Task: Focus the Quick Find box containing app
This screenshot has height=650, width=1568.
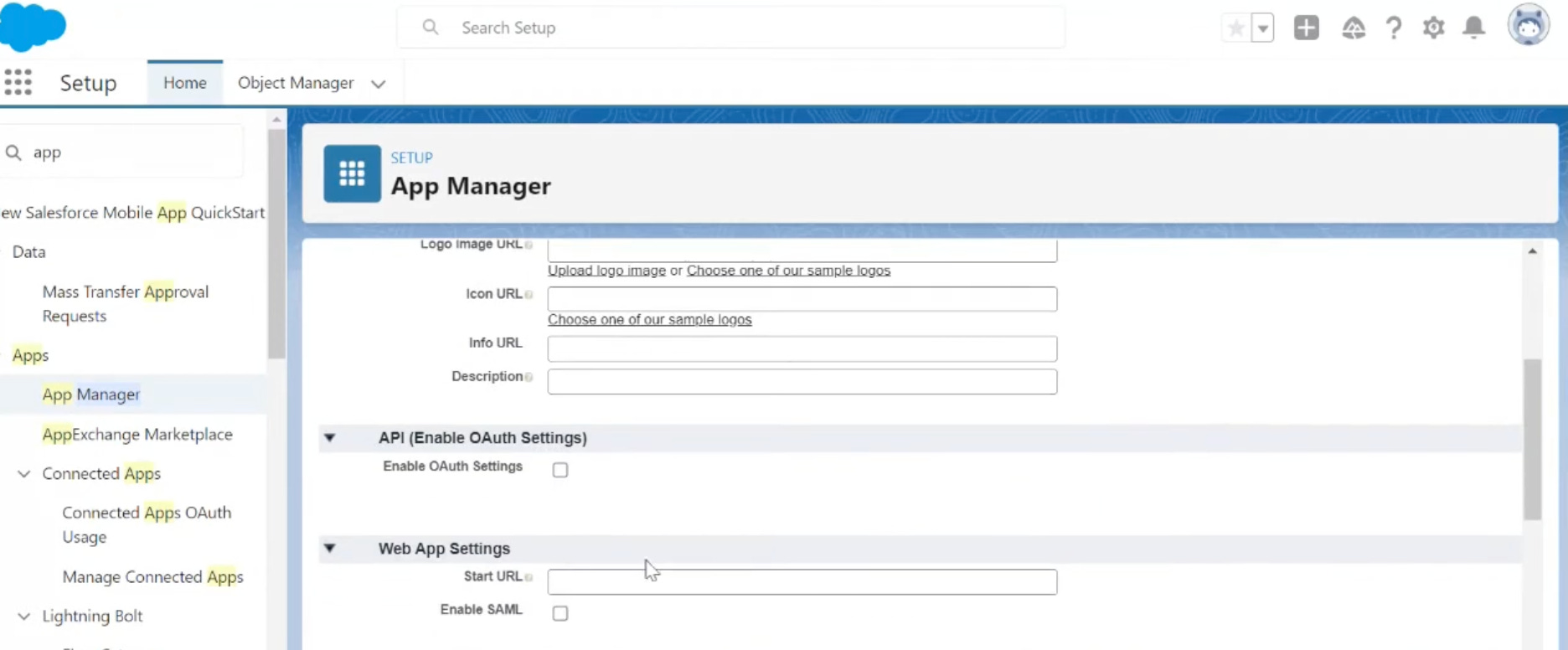Action: 122,152
